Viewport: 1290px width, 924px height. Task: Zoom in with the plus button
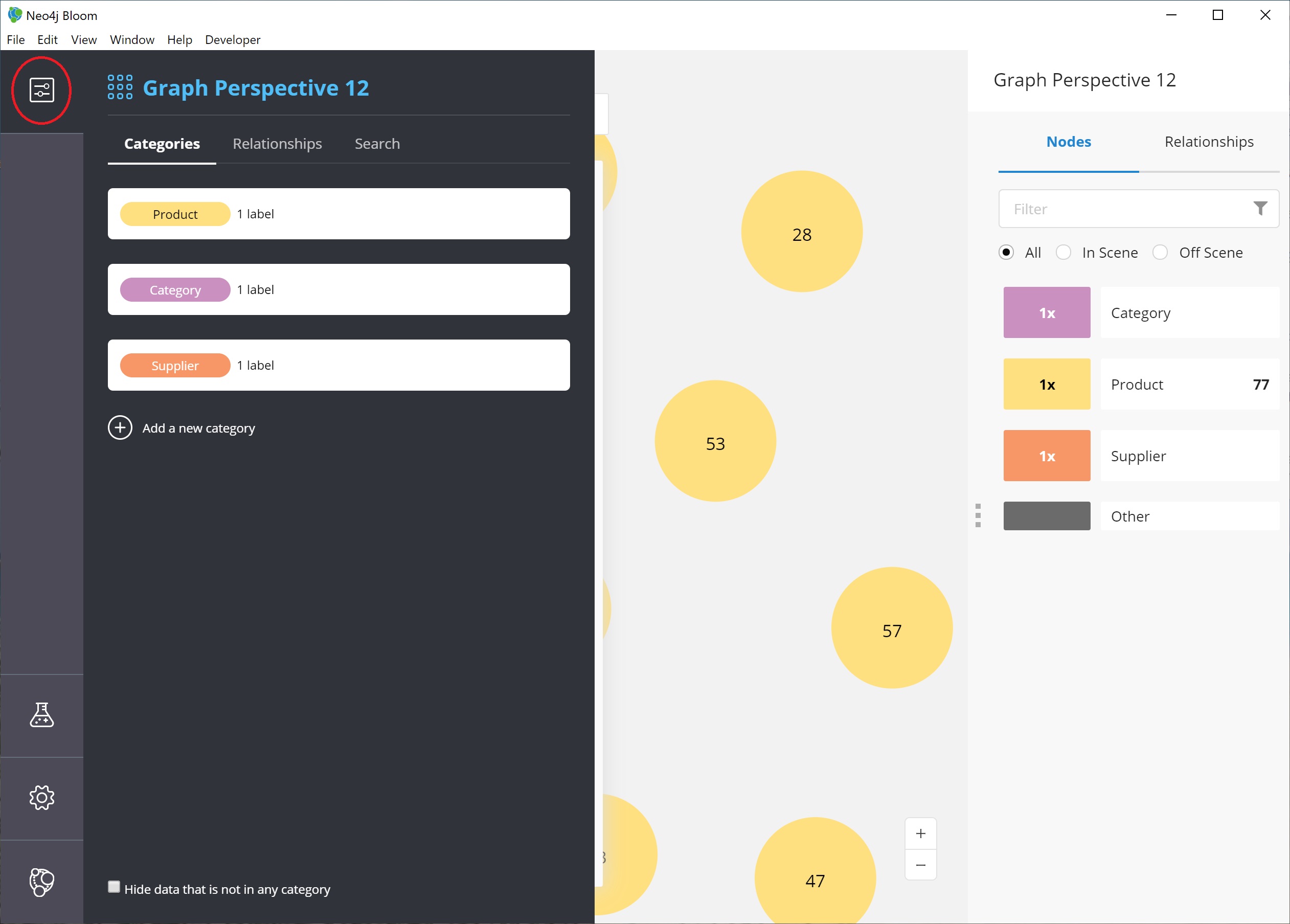920,833
